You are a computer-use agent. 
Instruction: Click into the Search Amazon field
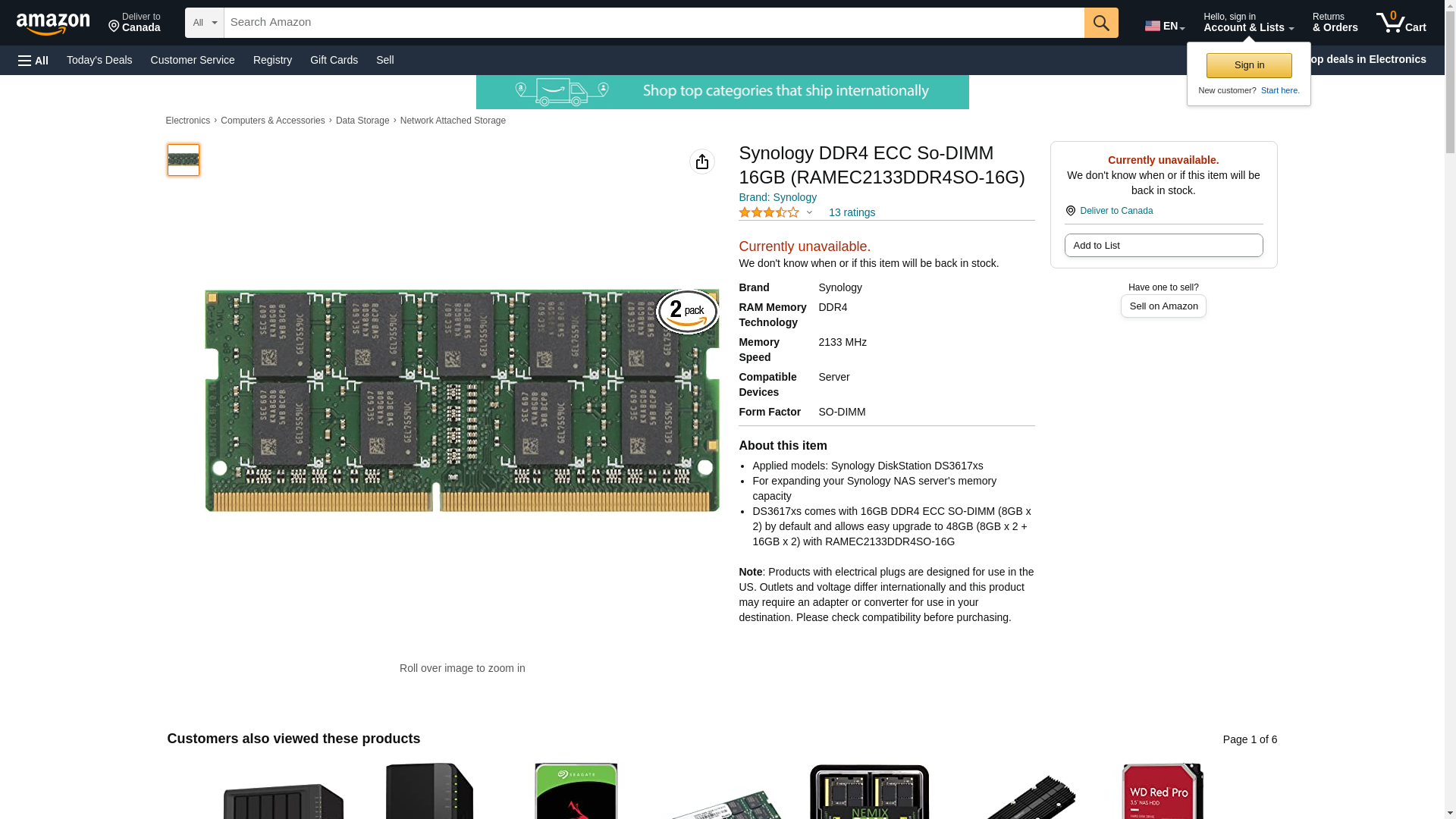(x=653, y=23)
